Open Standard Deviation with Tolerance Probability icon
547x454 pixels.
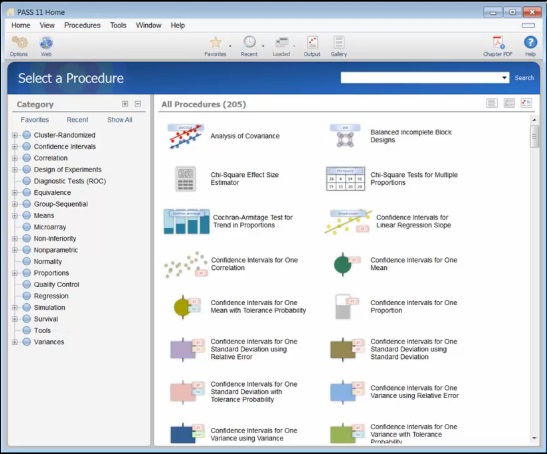187,392
